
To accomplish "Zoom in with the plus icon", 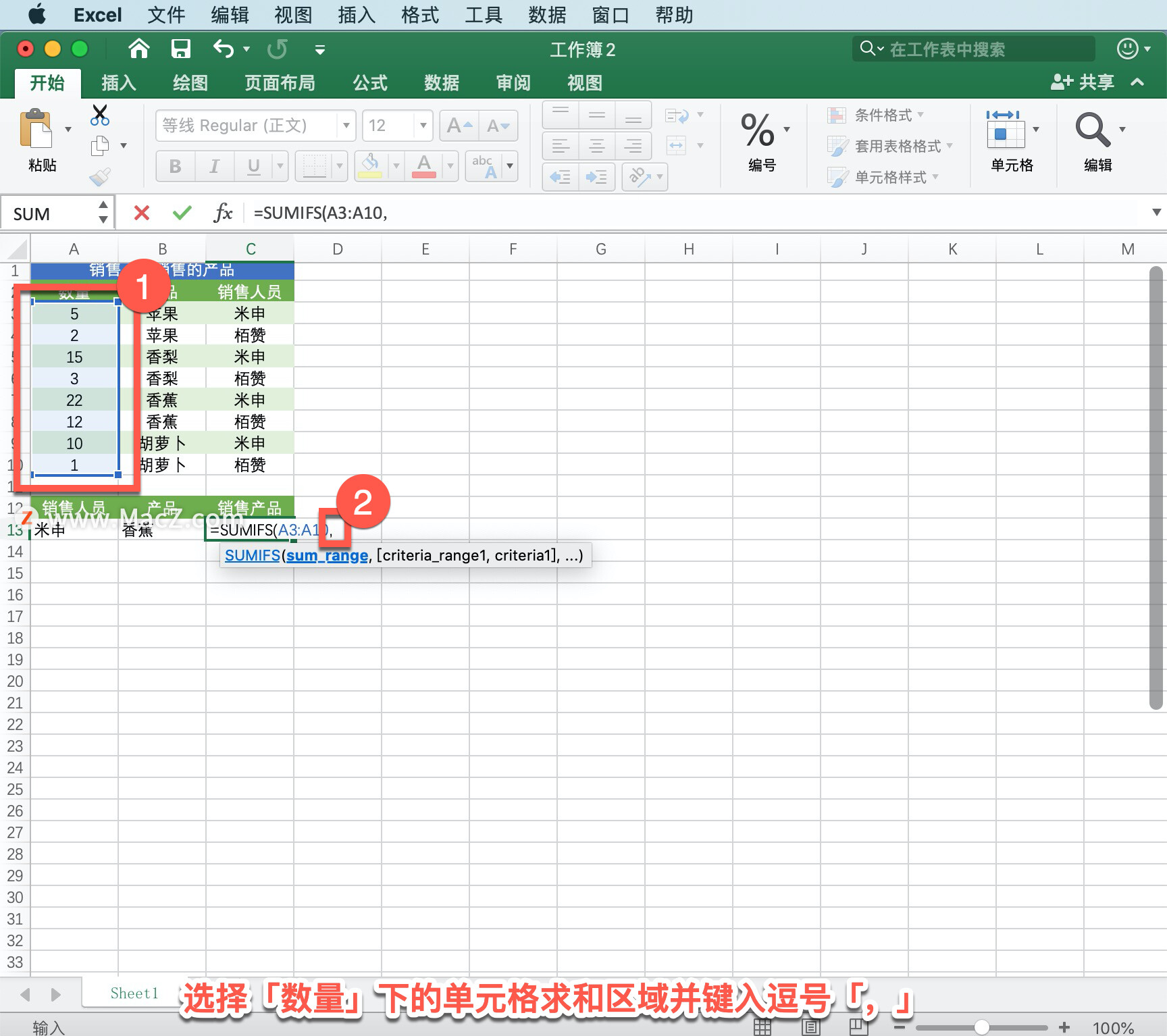I will point(1064,1027).
